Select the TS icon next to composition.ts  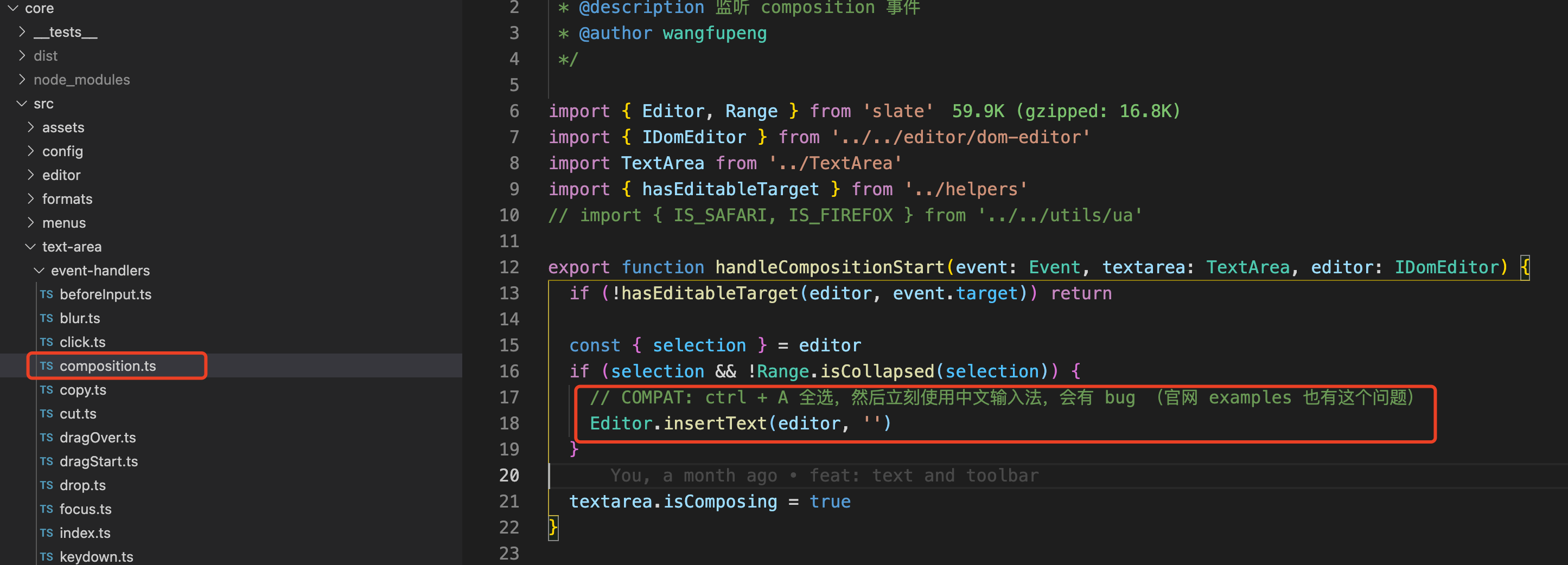[46, 365]
